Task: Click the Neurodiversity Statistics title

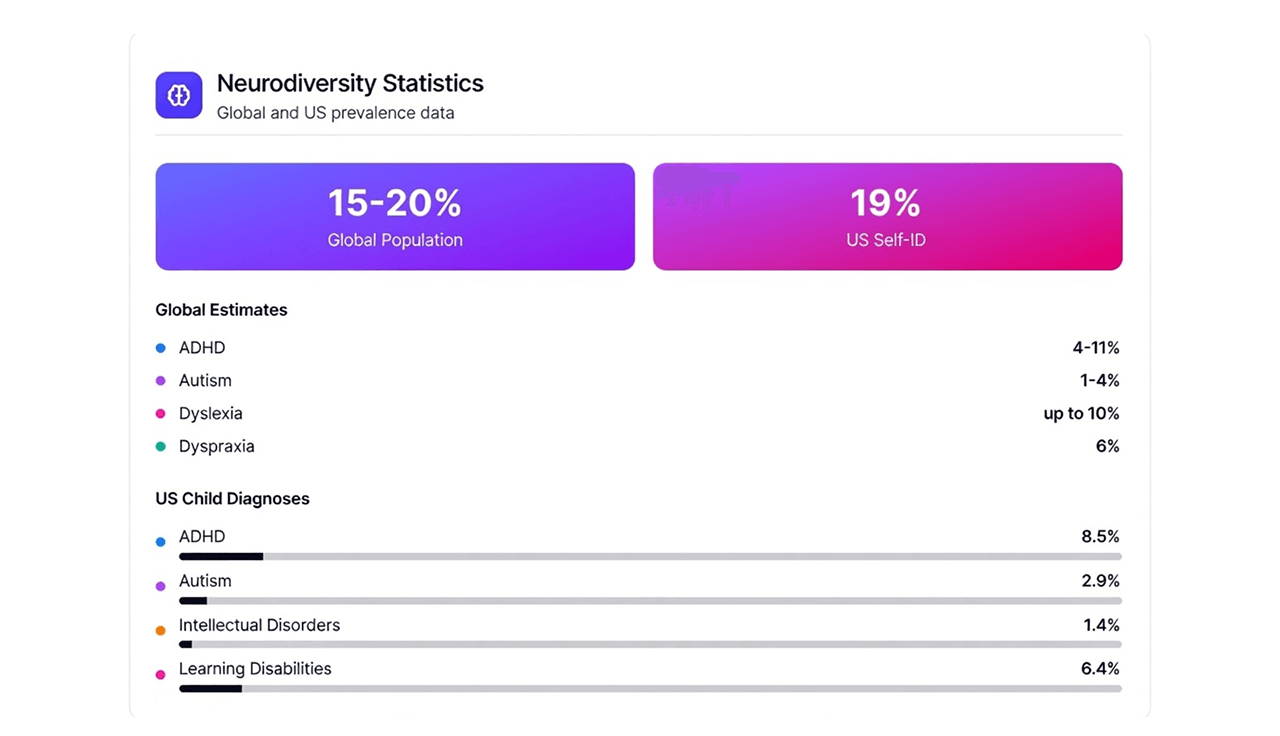Action: tap(350, 83)
